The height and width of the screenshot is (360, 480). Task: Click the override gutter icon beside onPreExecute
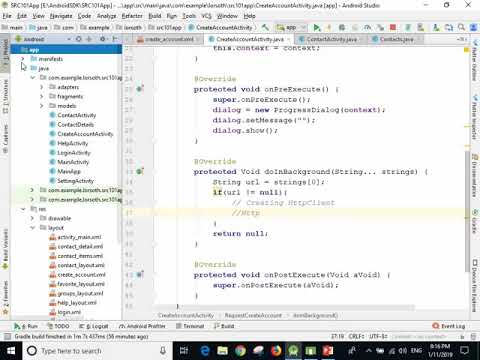click(140, 89)
